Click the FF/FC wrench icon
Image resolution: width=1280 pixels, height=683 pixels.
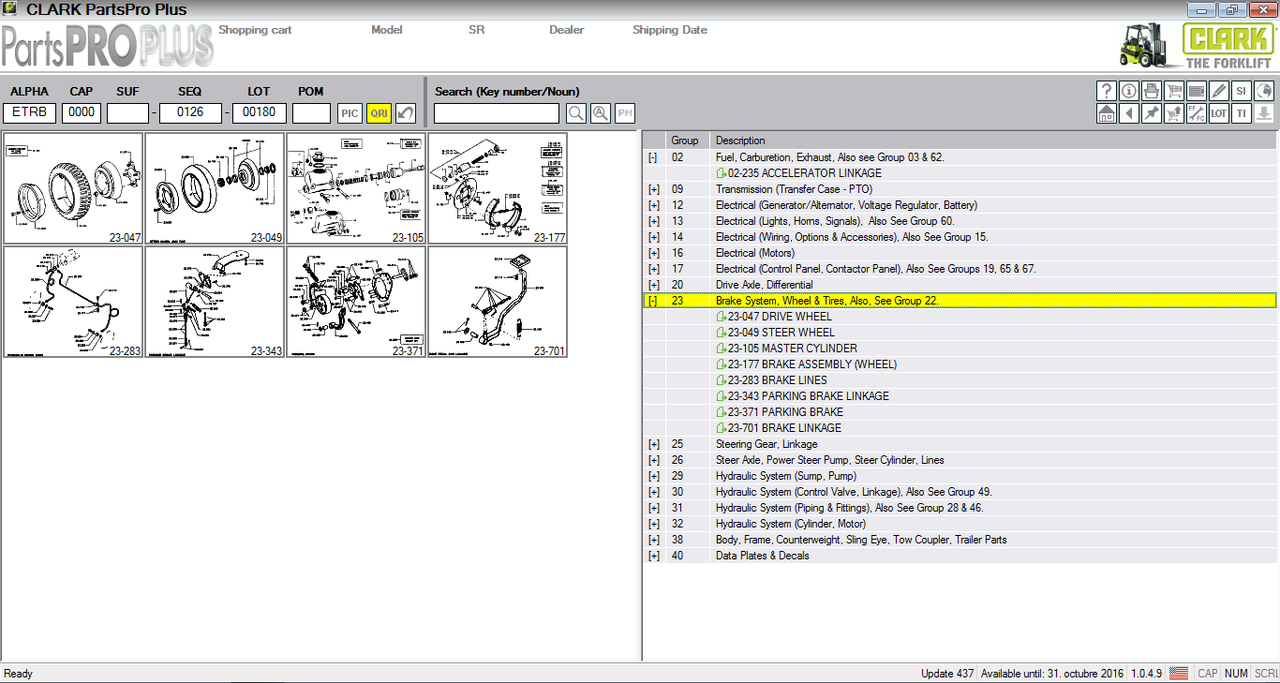coord(1196,113)
